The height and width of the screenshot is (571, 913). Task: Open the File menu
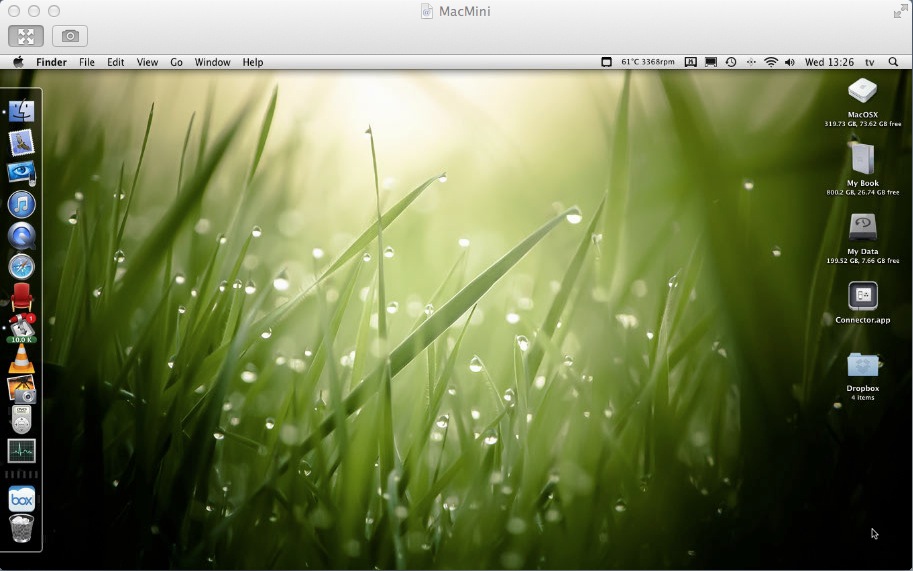[x=87, y=62]
